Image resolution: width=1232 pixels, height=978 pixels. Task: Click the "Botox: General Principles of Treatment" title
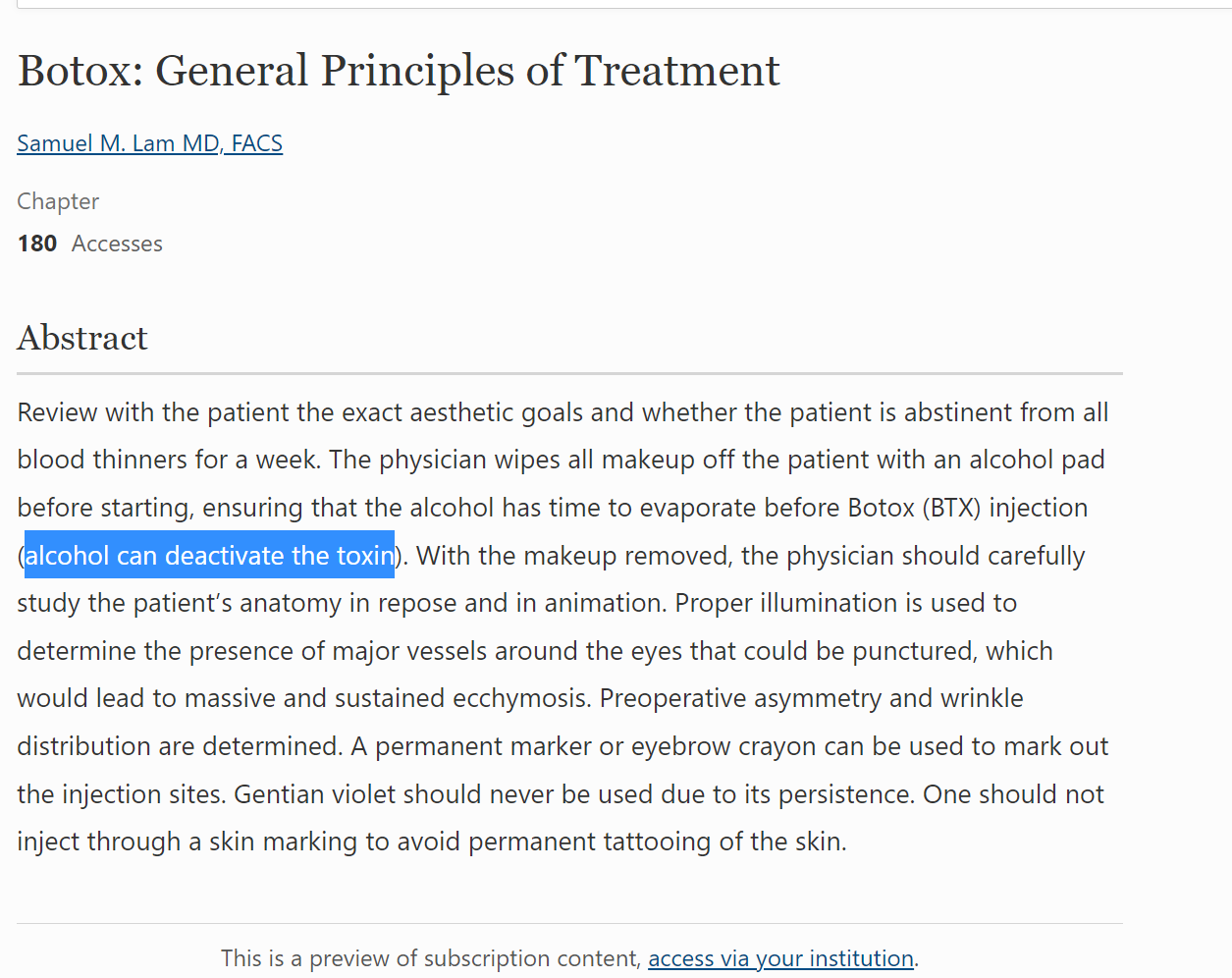point(399,71)
